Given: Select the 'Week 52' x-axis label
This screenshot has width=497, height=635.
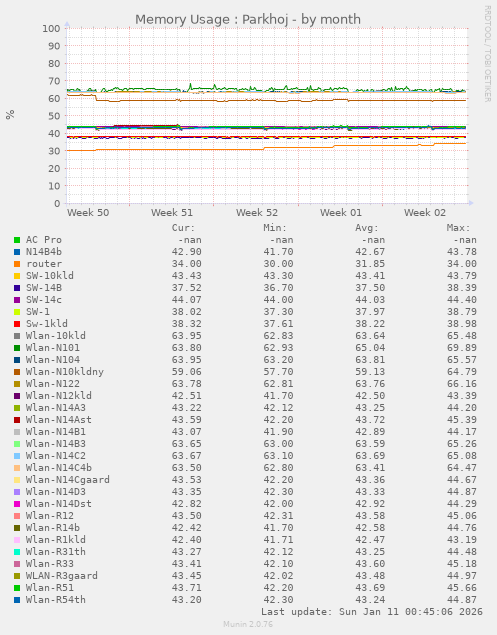Looking at the screenshot, I should point(257,213).
